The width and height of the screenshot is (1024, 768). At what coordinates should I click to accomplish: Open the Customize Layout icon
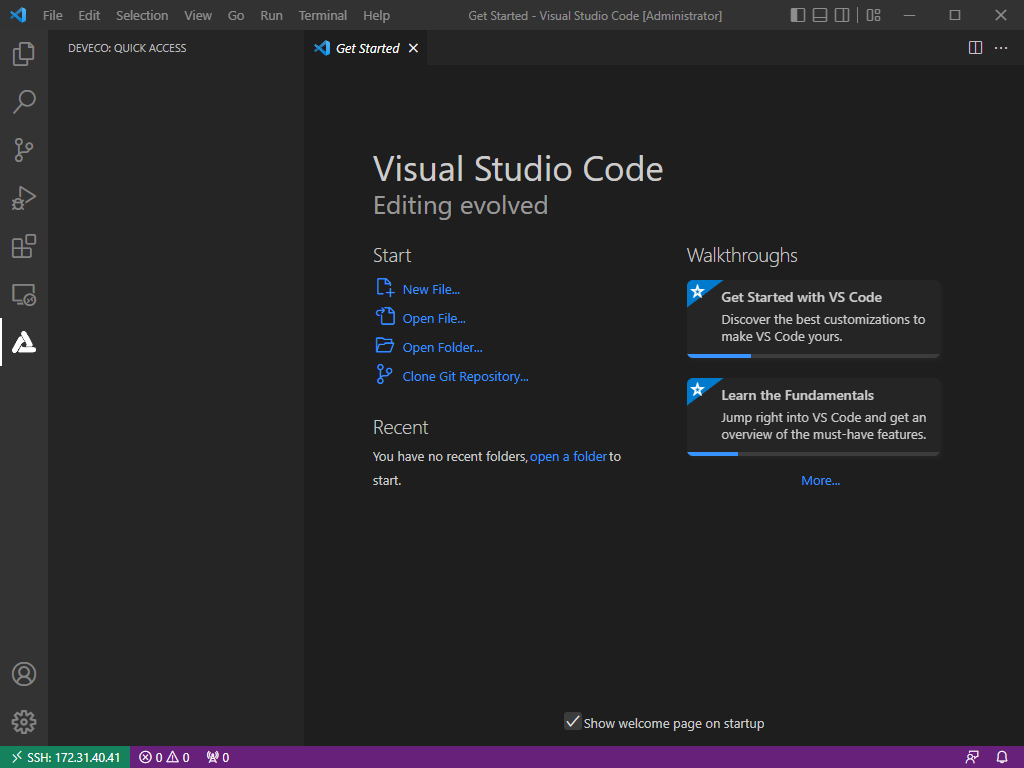(x=874, y=15)
